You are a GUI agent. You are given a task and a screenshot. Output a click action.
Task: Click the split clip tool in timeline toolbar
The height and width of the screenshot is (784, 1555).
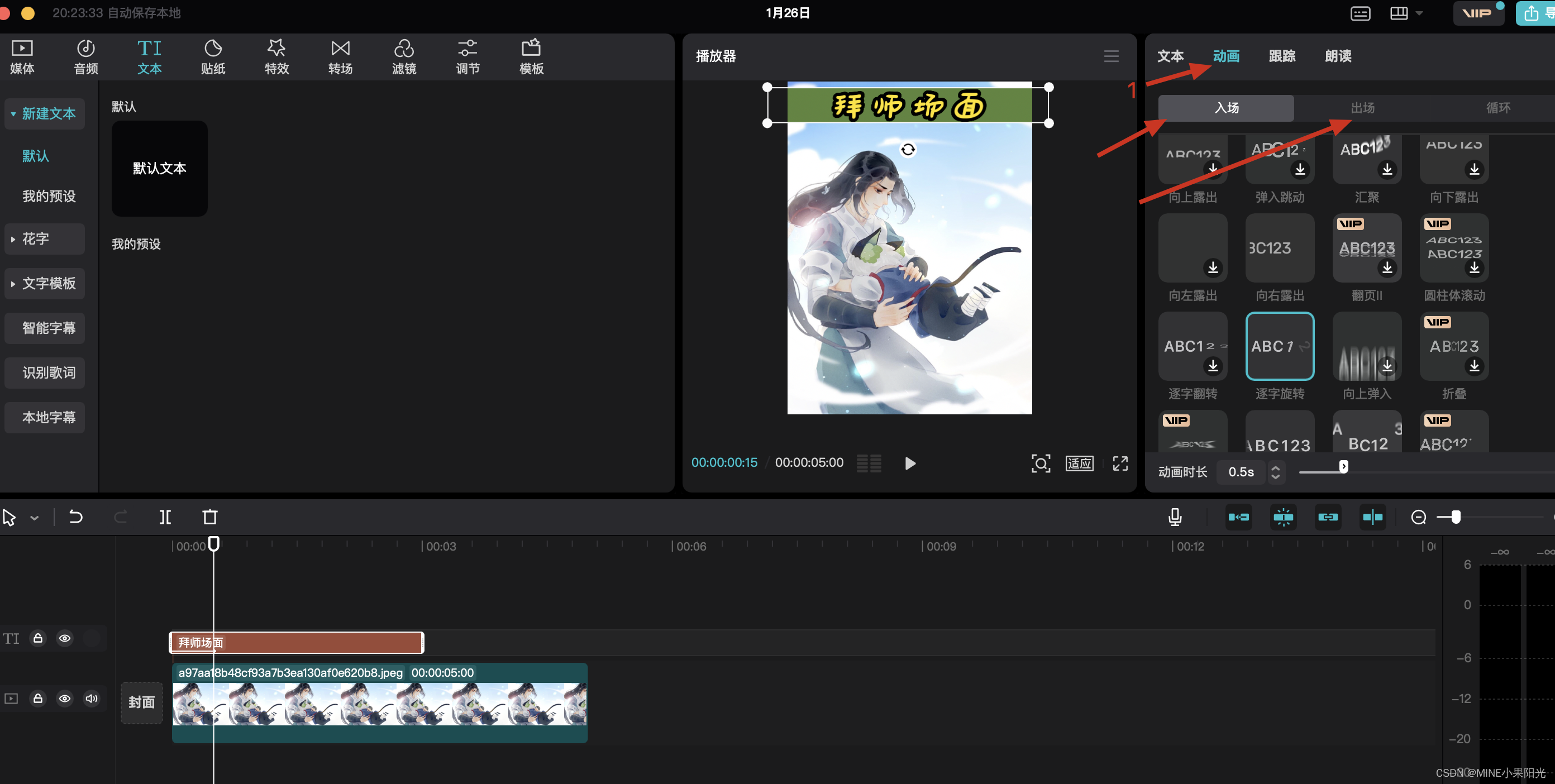[x=165, y=517]
